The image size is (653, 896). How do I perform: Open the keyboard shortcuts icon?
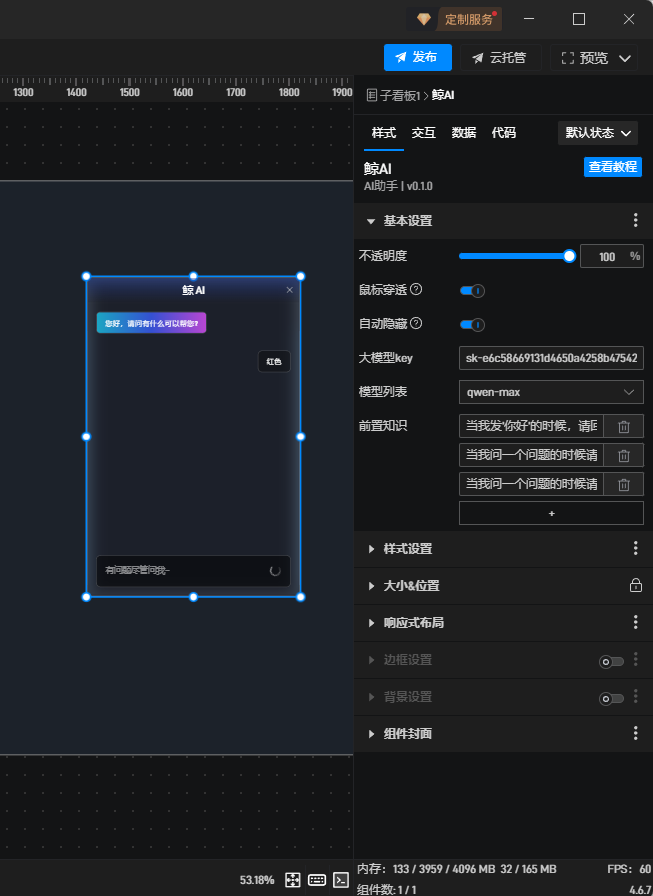[x=317, y=880]
